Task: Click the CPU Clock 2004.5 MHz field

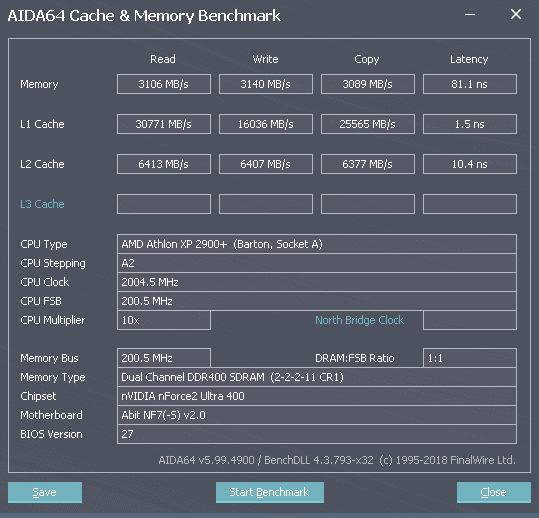Action: tap(317, 282)
